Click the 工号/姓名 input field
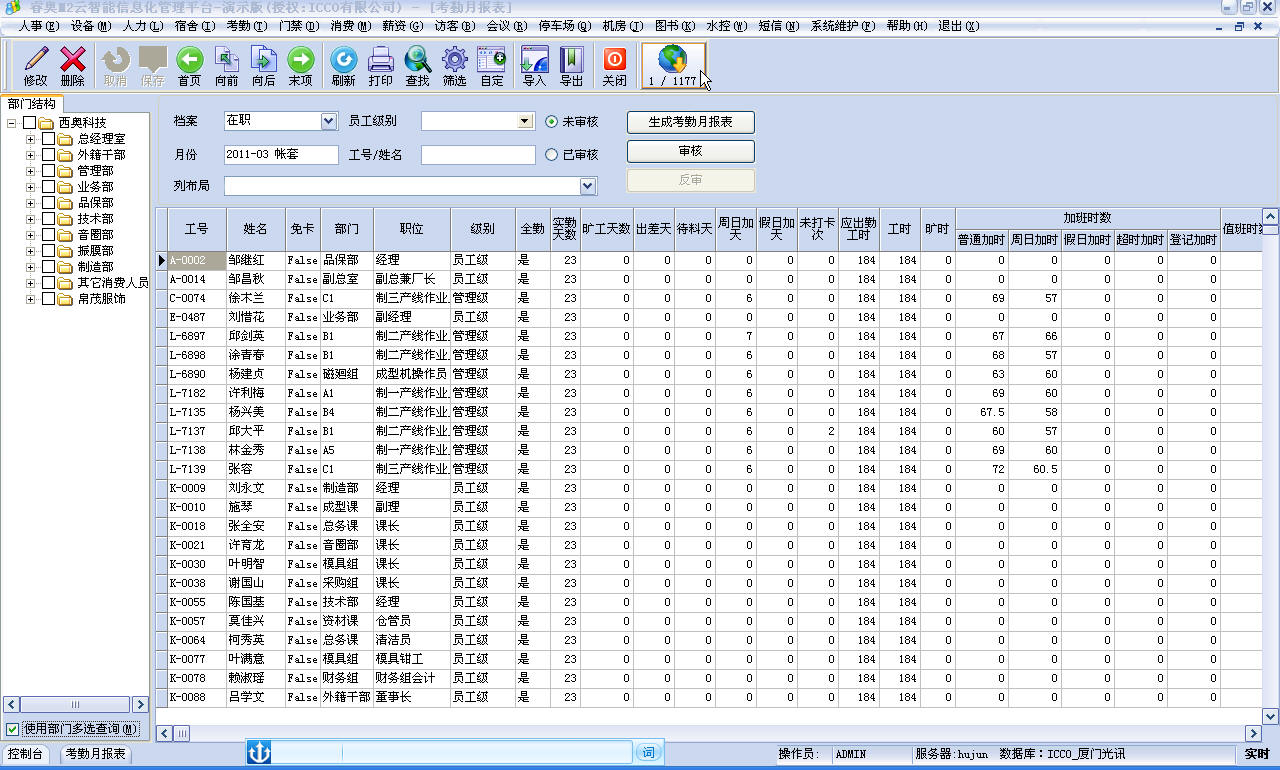Image resolution: width=1280 pixels, height=770 pixels. [x=478, y=155]
